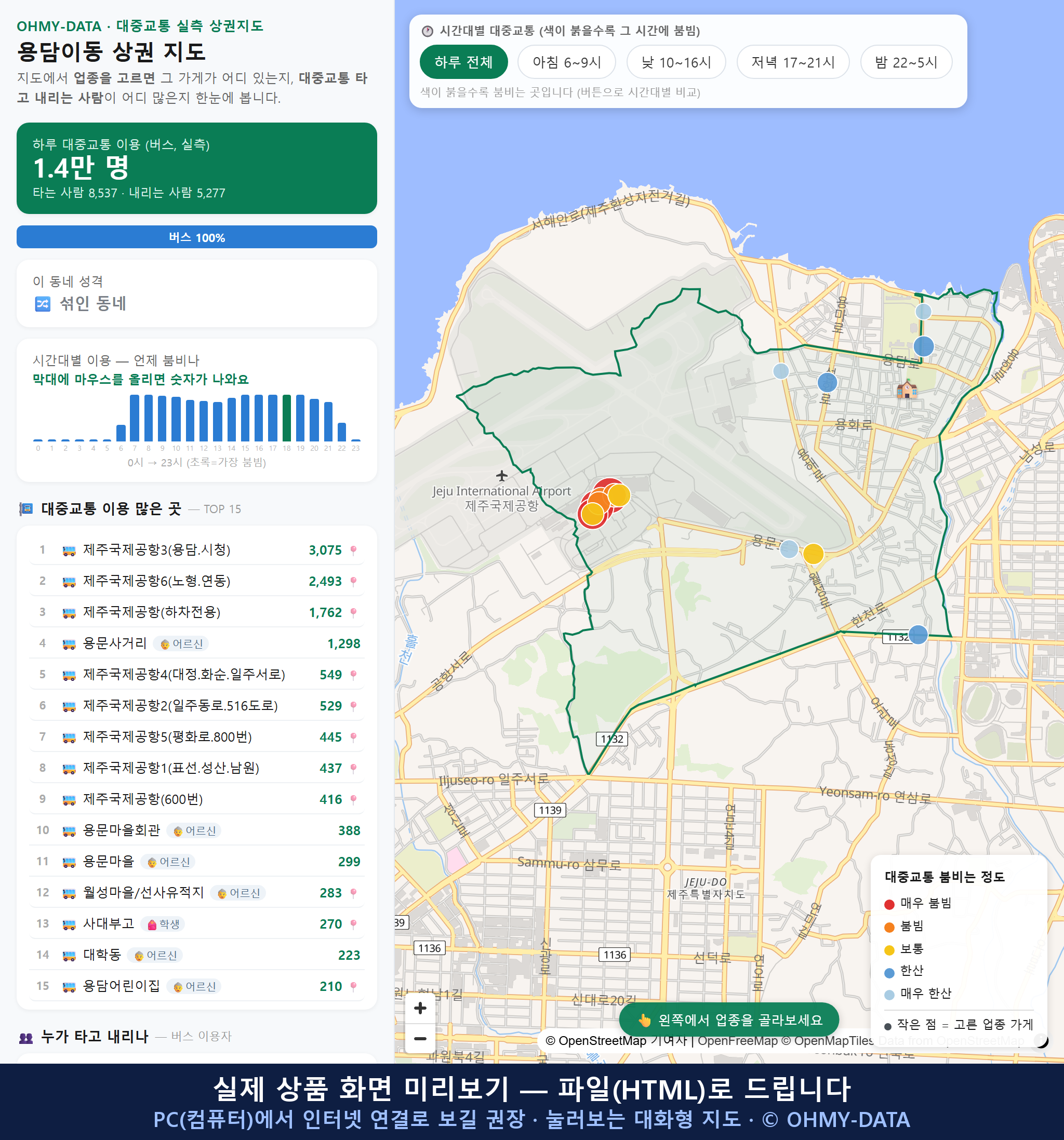Zoom out on the map
The image size is (1064, 1140).
coord(420,1039)
